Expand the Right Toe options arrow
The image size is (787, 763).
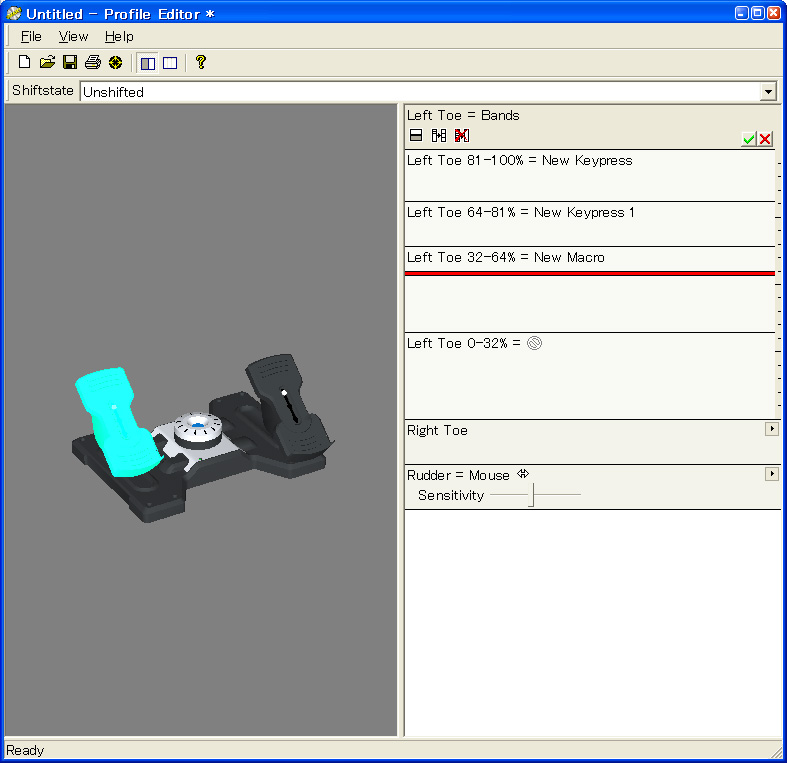click(x=772, y=429)
